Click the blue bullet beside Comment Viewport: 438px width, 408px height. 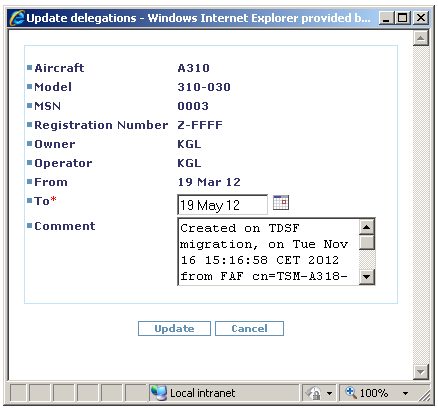coord(30,226)
